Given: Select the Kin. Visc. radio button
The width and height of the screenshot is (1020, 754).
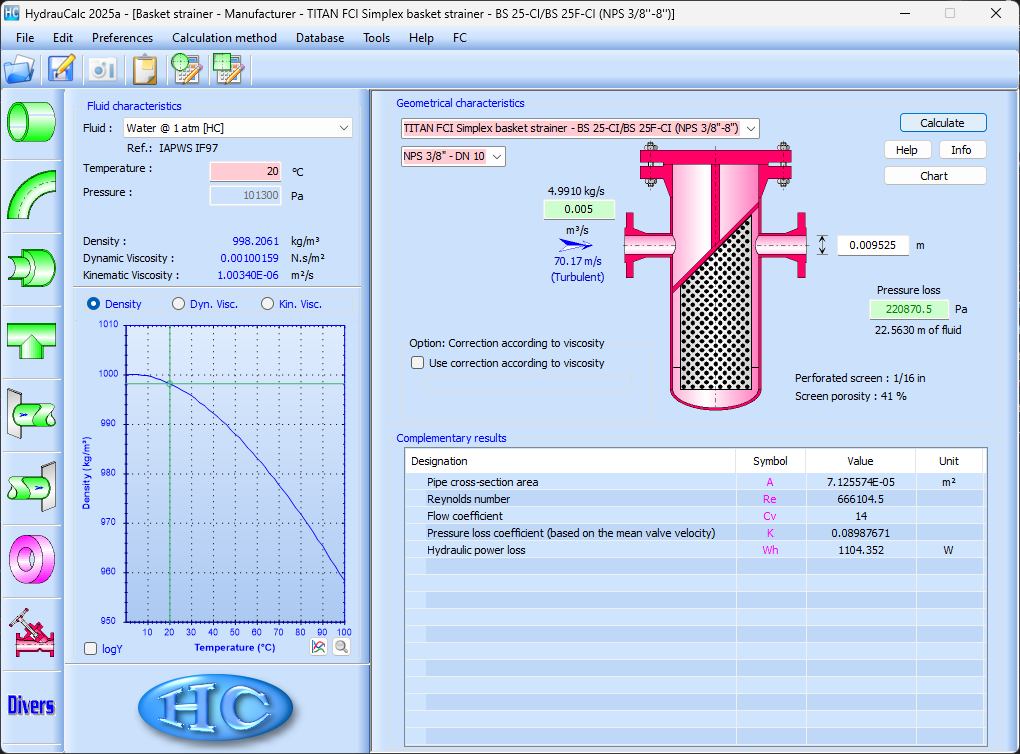Looking at the screenshot, I should point(268,304).
